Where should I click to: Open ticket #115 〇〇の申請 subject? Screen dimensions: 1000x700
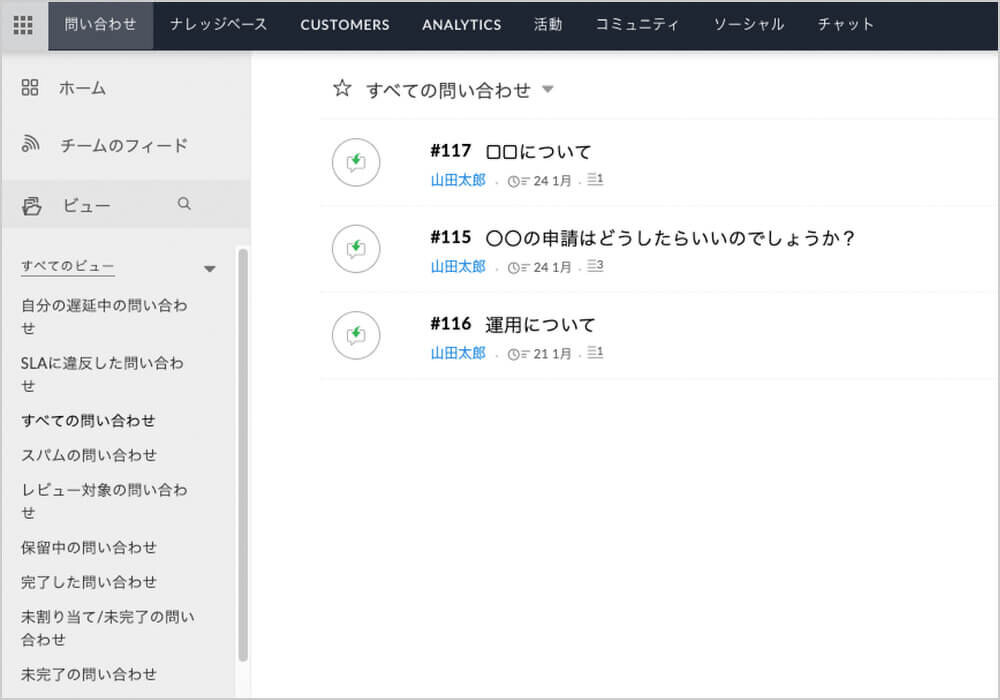coord(670,239)
